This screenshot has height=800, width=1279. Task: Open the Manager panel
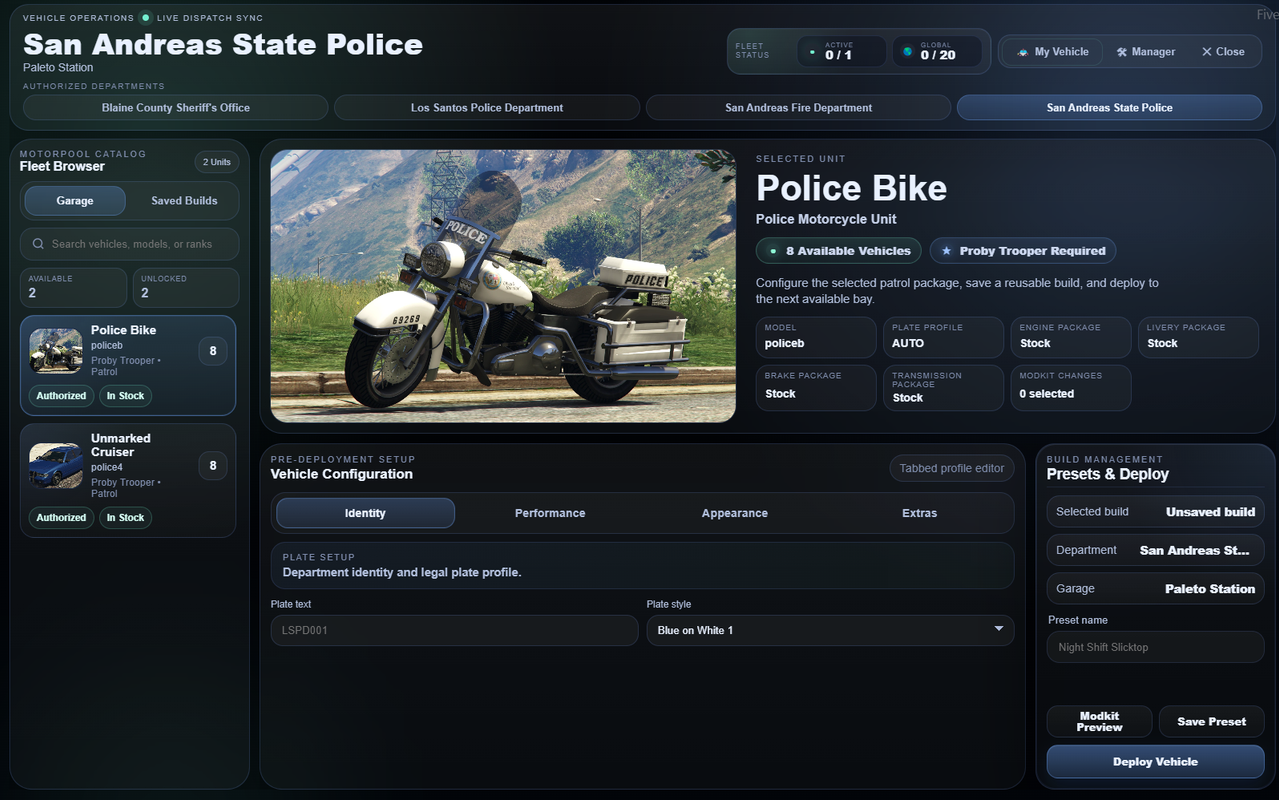click(x=1145, y=52)
